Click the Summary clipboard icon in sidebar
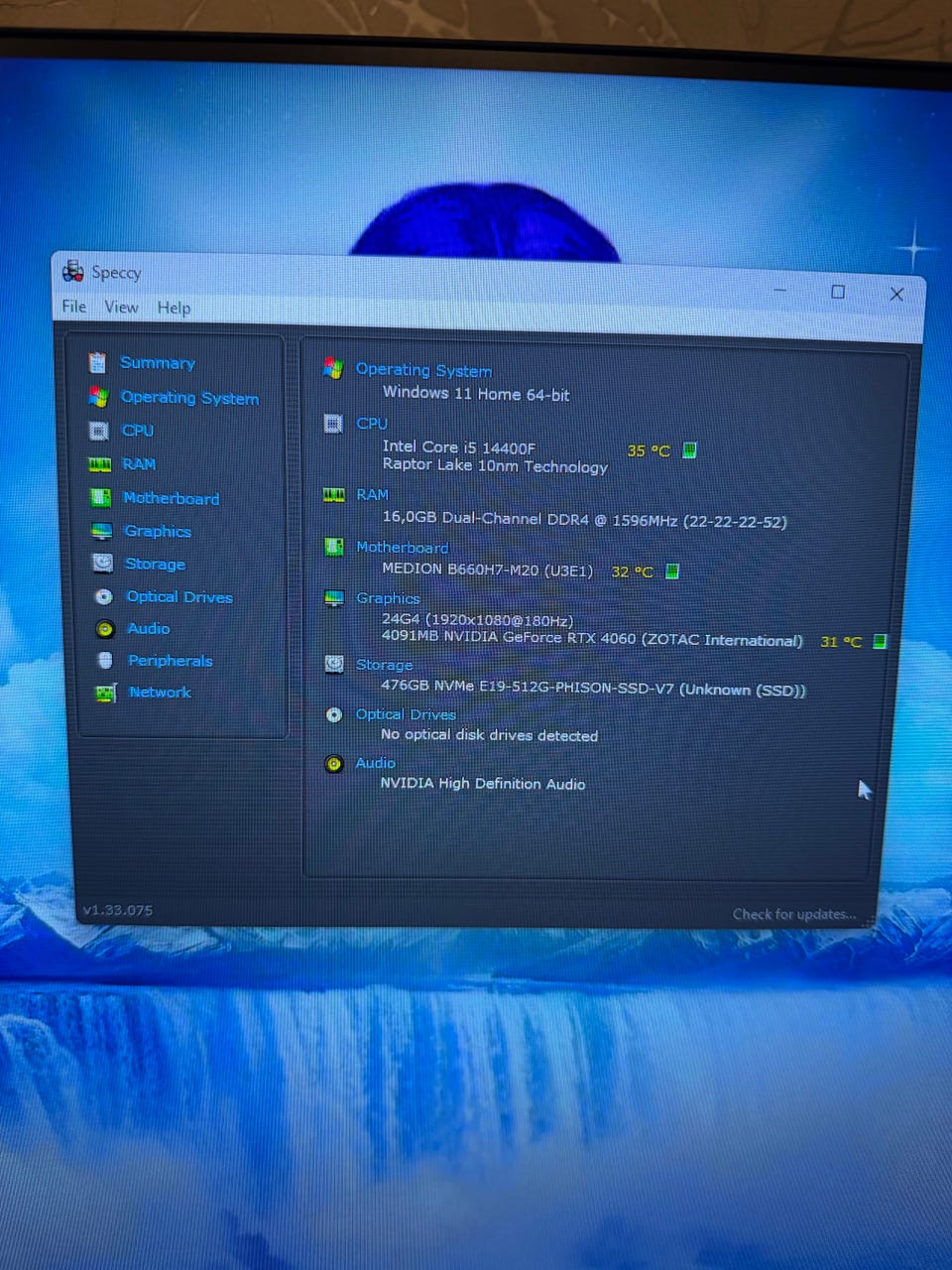Image resolution: width=952 pixels, height=1270 pixels. (x=96, y=362)
